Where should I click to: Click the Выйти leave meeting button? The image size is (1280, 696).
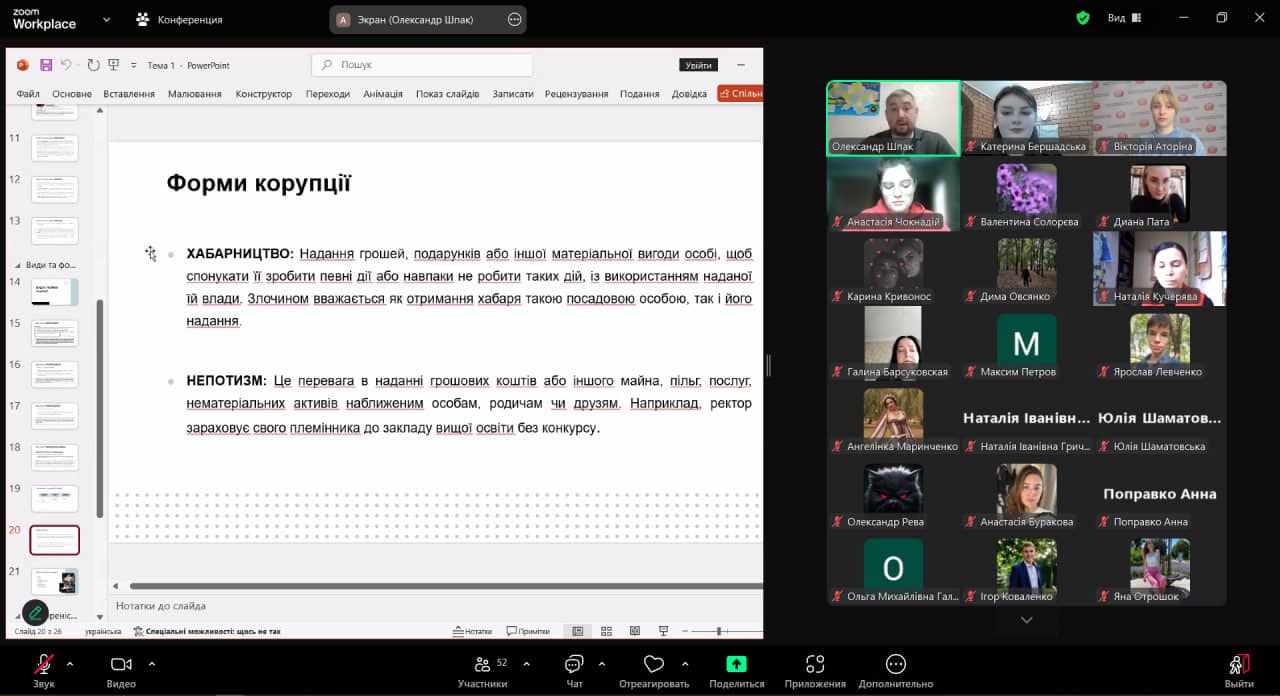(x=1239, y=671)
